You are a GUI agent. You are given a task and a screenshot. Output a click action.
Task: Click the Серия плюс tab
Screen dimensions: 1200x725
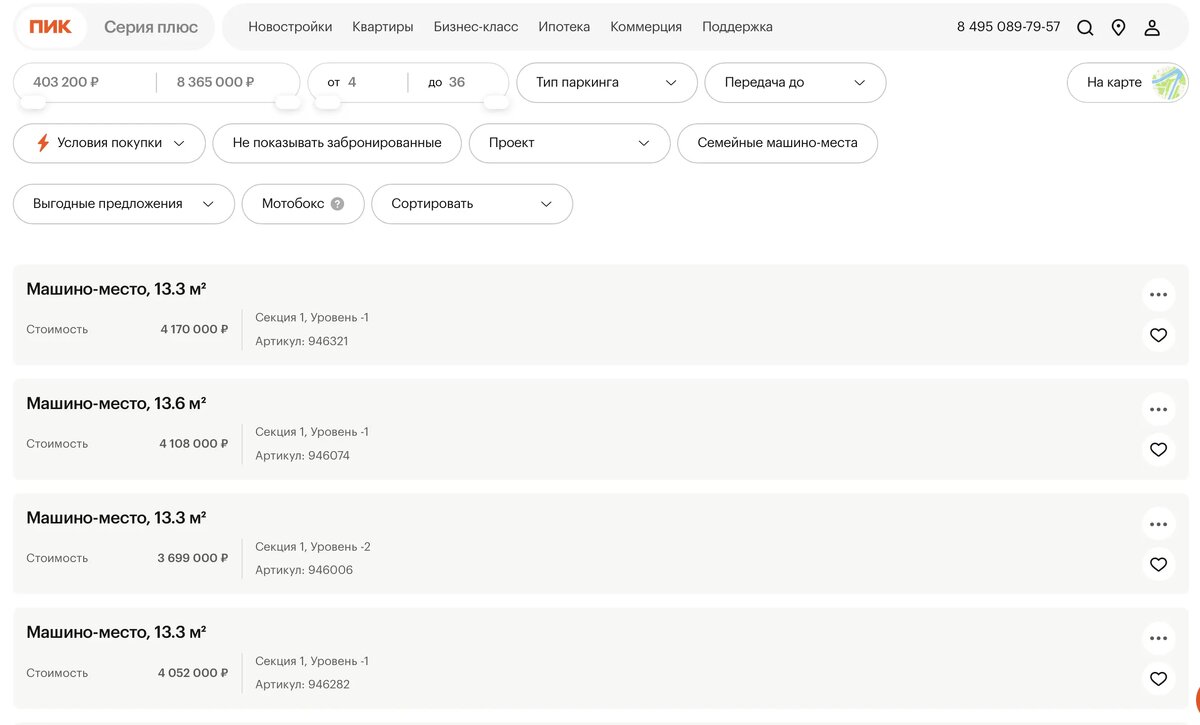point(151,27)
